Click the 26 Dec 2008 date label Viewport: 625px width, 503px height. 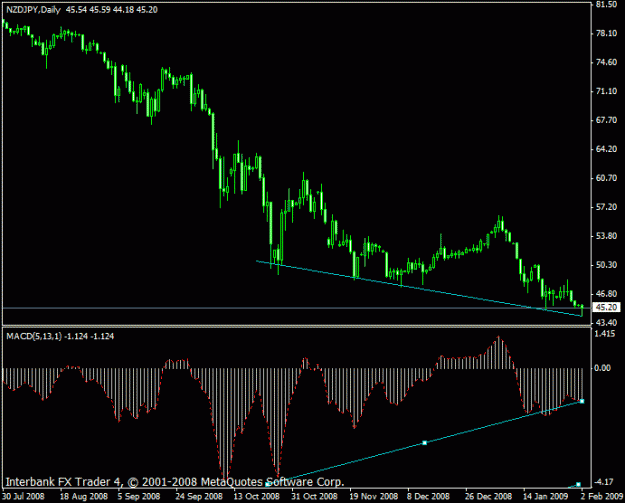click(488, 496)
